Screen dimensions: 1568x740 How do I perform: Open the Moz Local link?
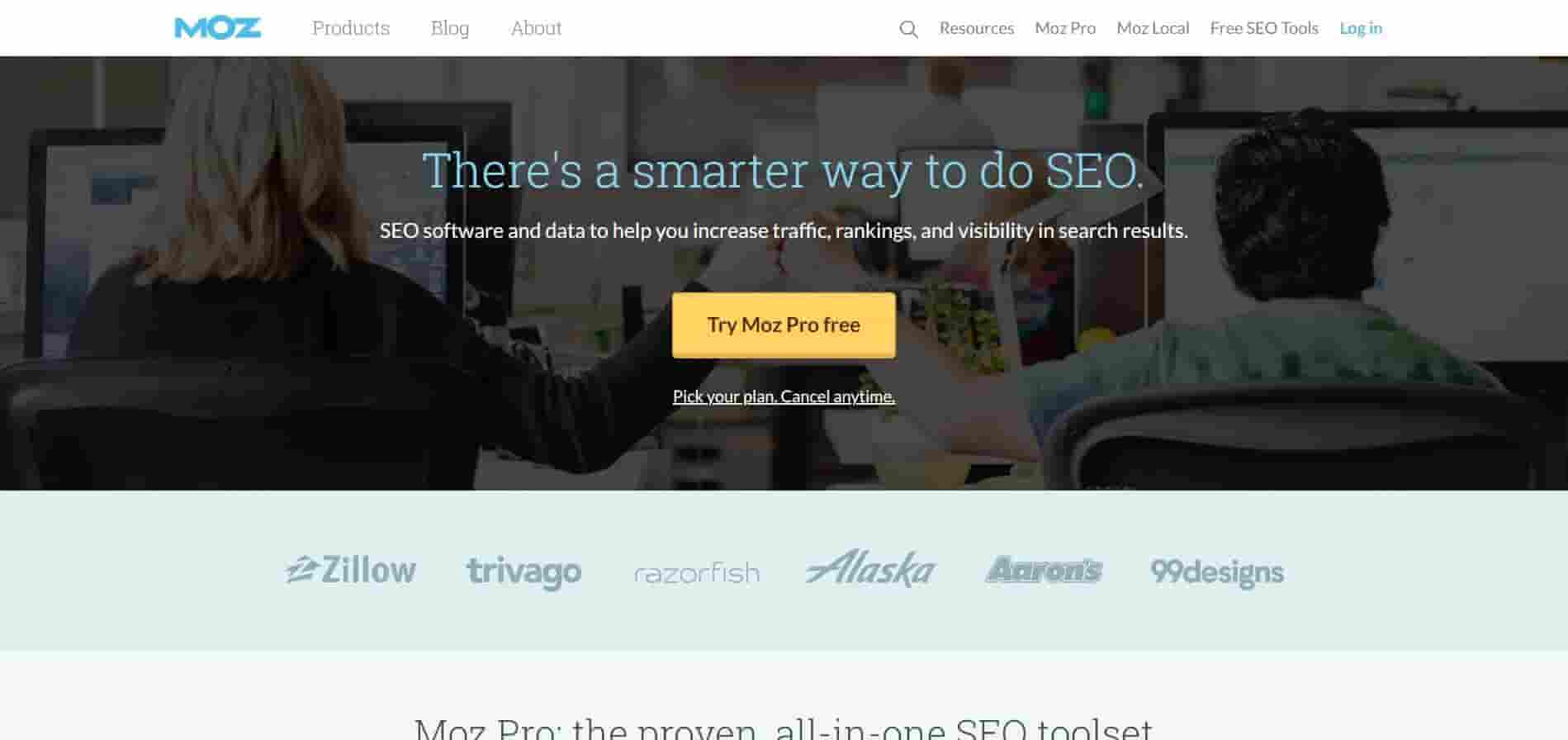(x=1153, y=28)
